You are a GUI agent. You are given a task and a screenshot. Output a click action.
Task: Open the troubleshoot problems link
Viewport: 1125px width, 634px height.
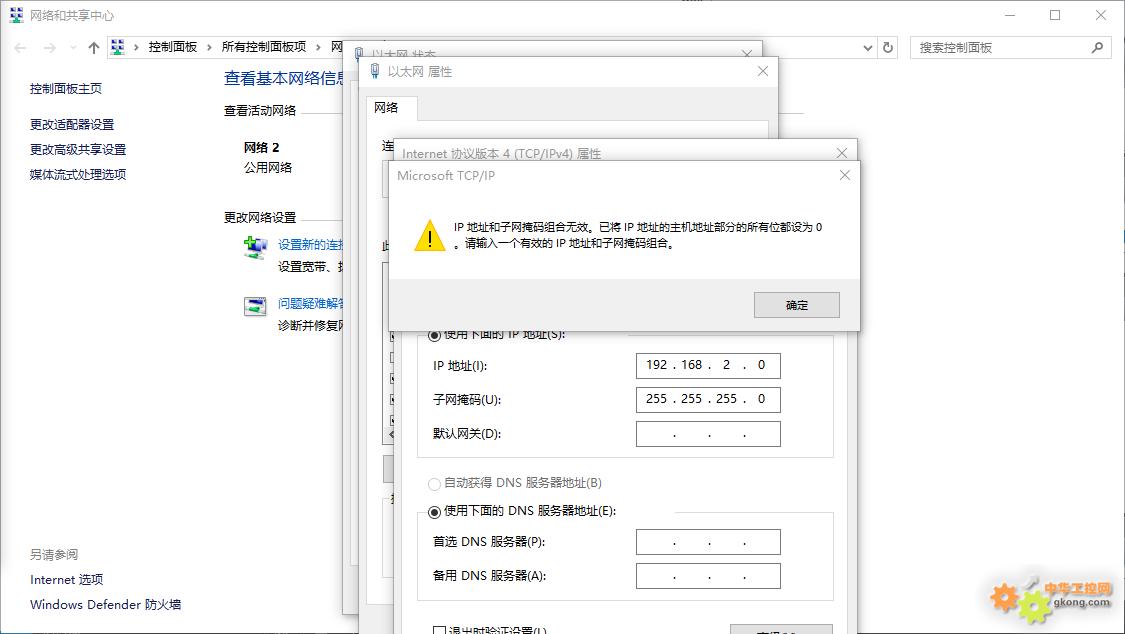[x=311, y=303]
